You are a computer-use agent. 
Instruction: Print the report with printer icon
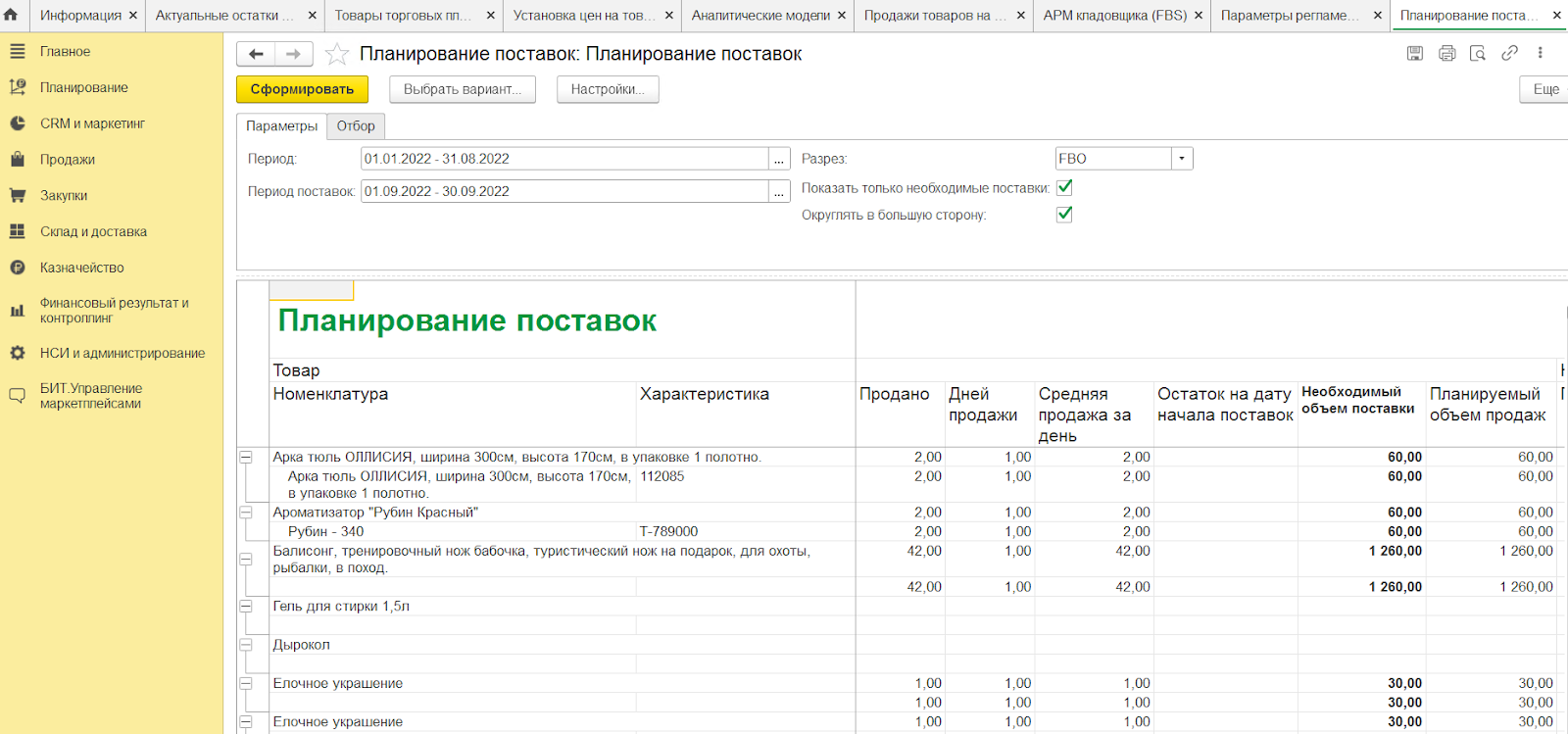pos(1446,54)
